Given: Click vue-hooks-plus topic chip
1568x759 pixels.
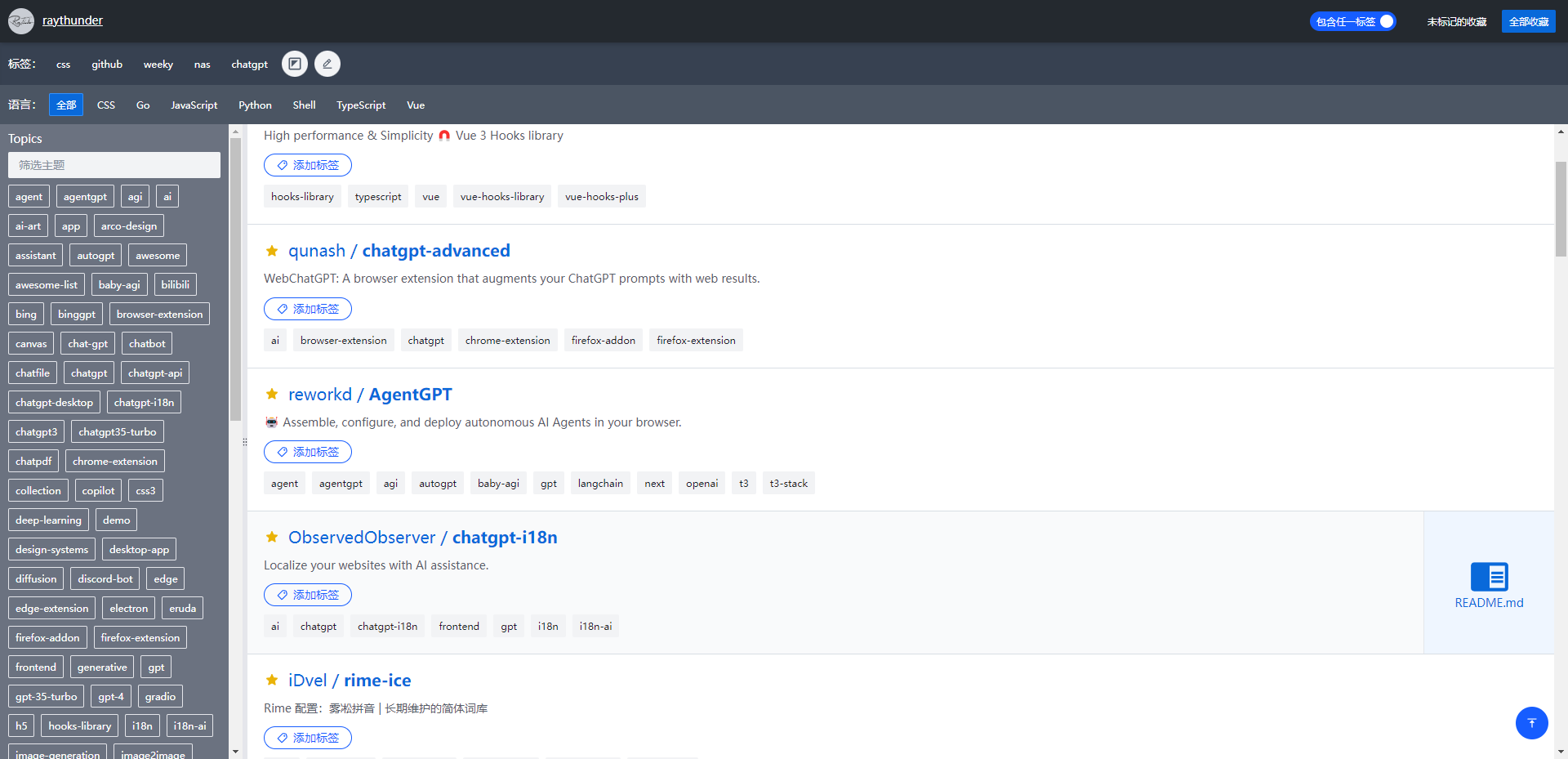Looking at the screenshot, I should (602, 197).
